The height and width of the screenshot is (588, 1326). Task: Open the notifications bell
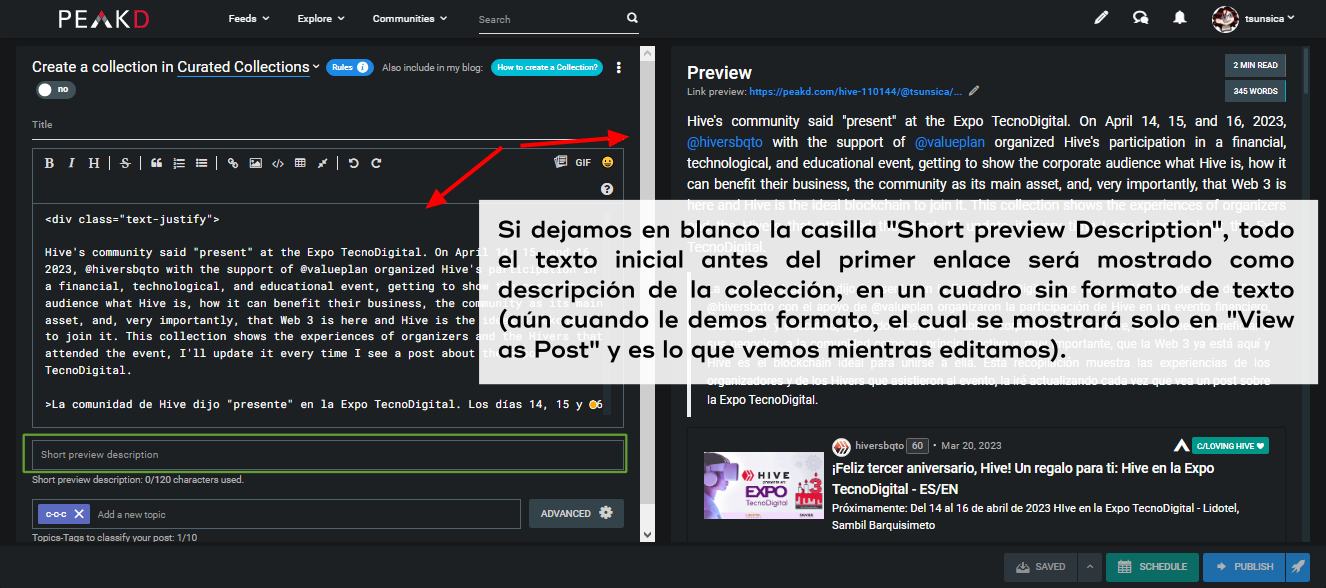tap(1180, 17)
